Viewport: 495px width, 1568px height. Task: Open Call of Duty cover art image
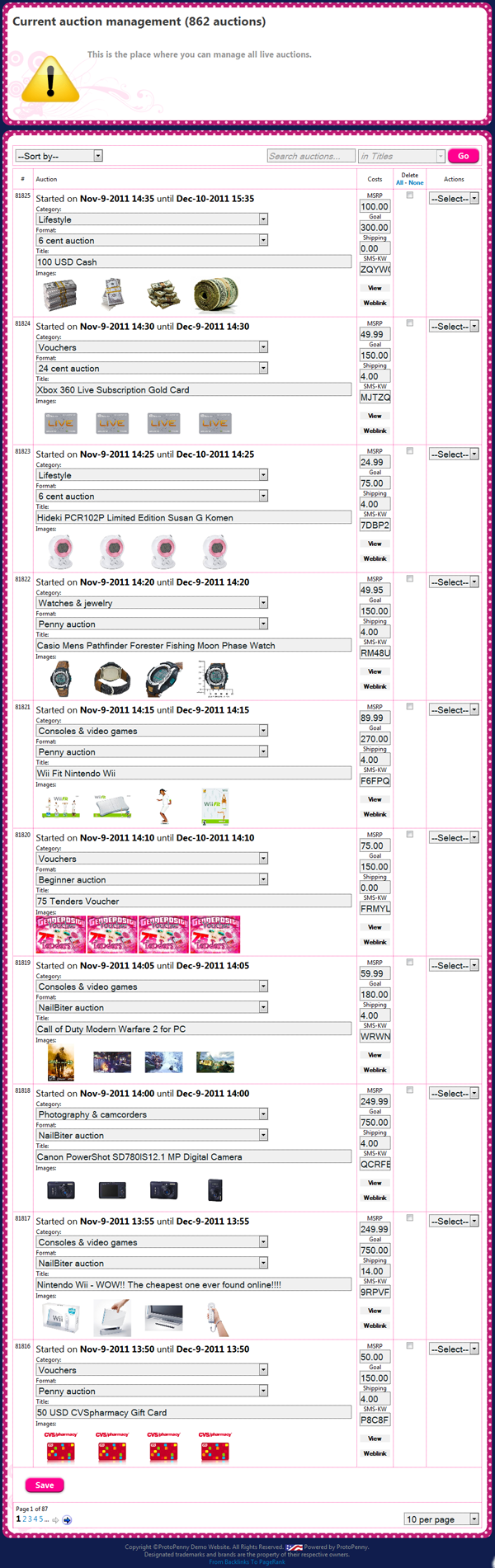click(x=60, y=1062)
